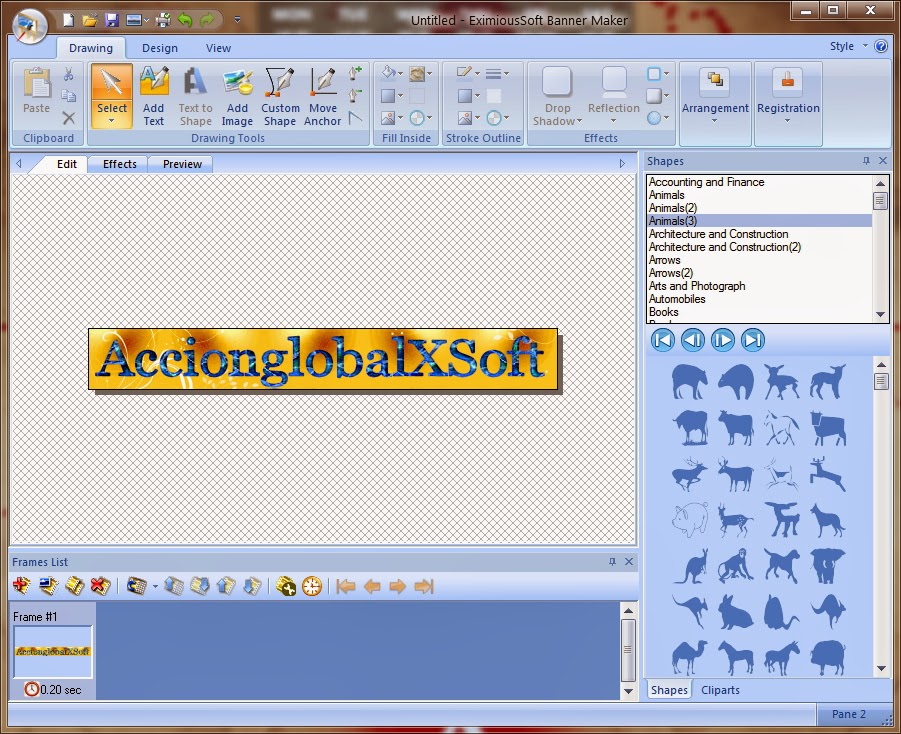The height and width of the screenshot is (734, 901).
Task: Close the Shapes panel
Action: click(883, 161)
